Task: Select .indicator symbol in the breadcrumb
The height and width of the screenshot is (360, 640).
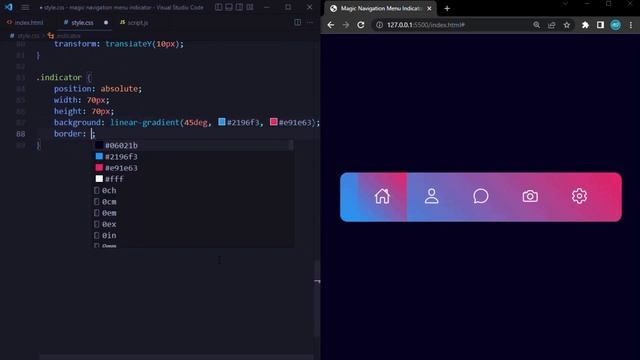Action: pyautogui.click(x=64, y=36)
